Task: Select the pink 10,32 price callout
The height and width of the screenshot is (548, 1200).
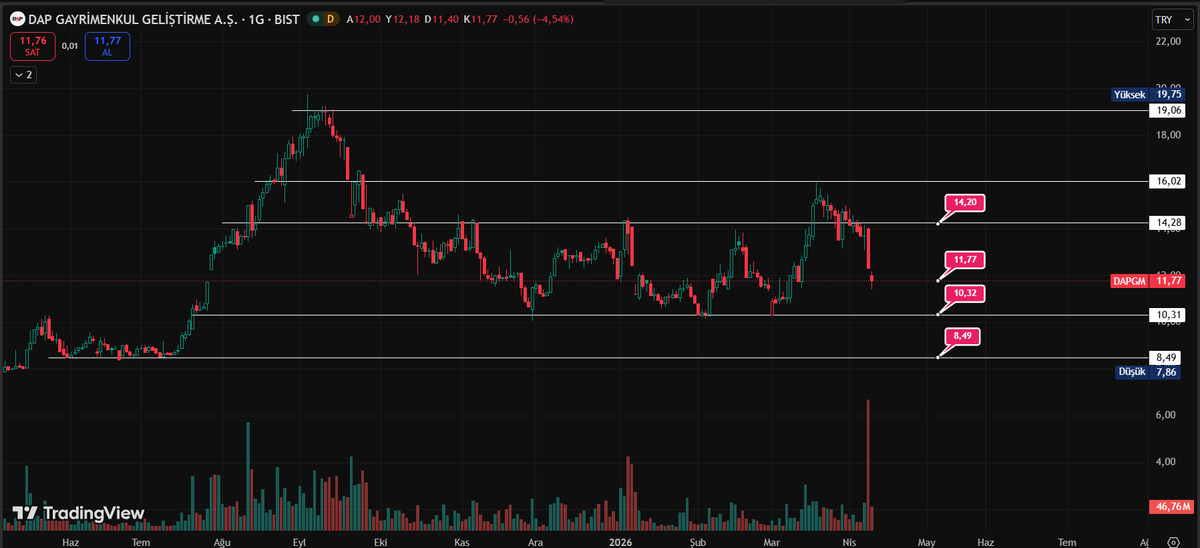Action: click(964, 294)
